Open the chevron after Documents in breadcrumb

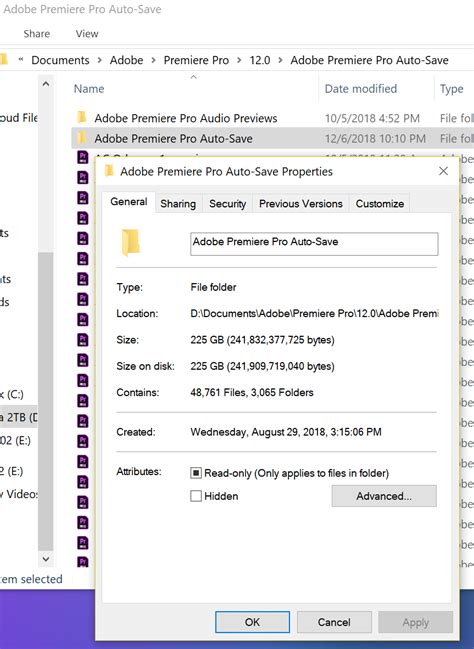pyautogui.click(x=99, y=60)
